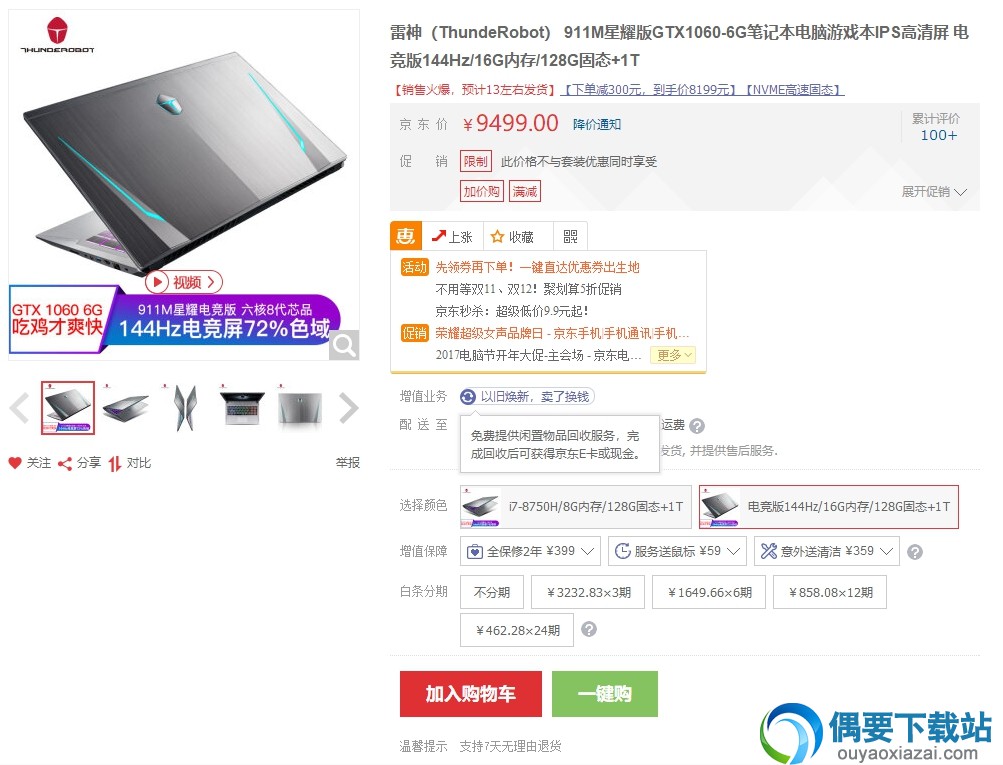Screen dimensions: 1003x765
Task: Show next thumbnails with right arrow
Action: click(349, 408)
